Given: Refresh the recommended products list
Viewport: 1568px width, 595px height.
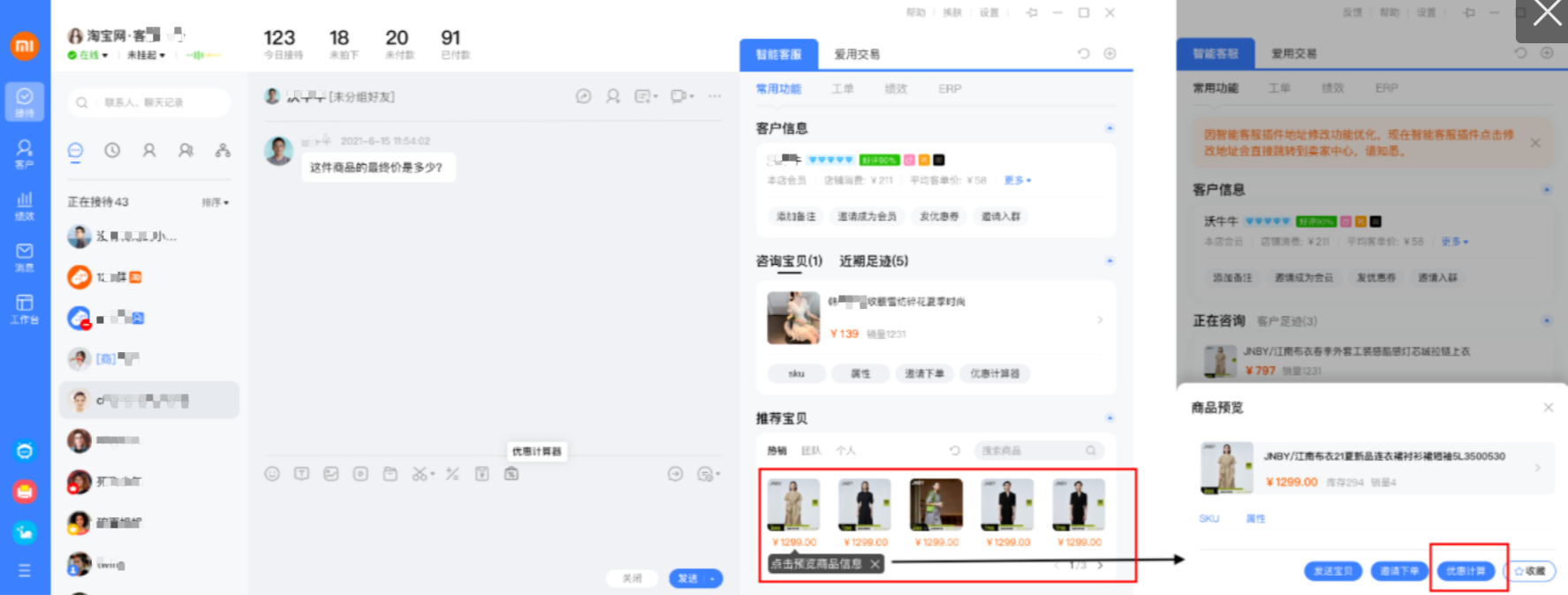Looking at the screenshot, I should pos(954,450).
